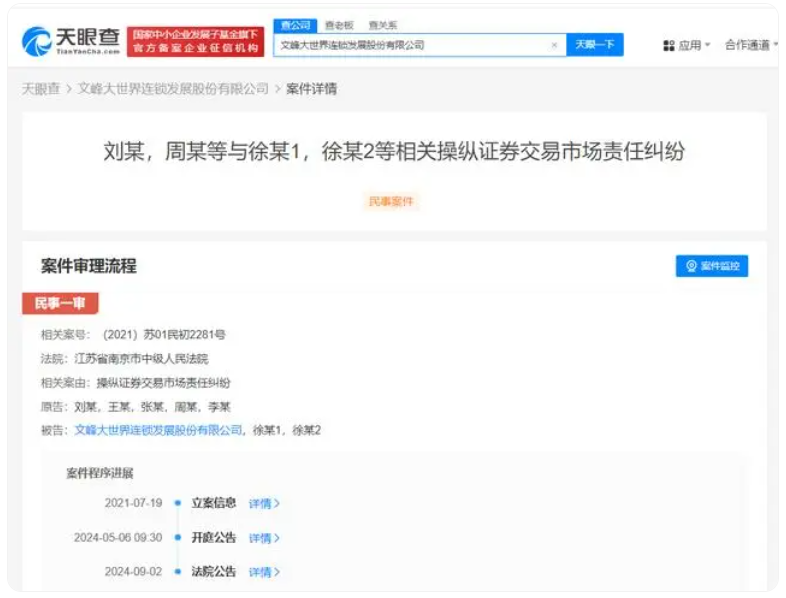Click the timeline dot beside 开庭公告
Image resolution: width=786 pixels, height=598 pixels.
177,538
